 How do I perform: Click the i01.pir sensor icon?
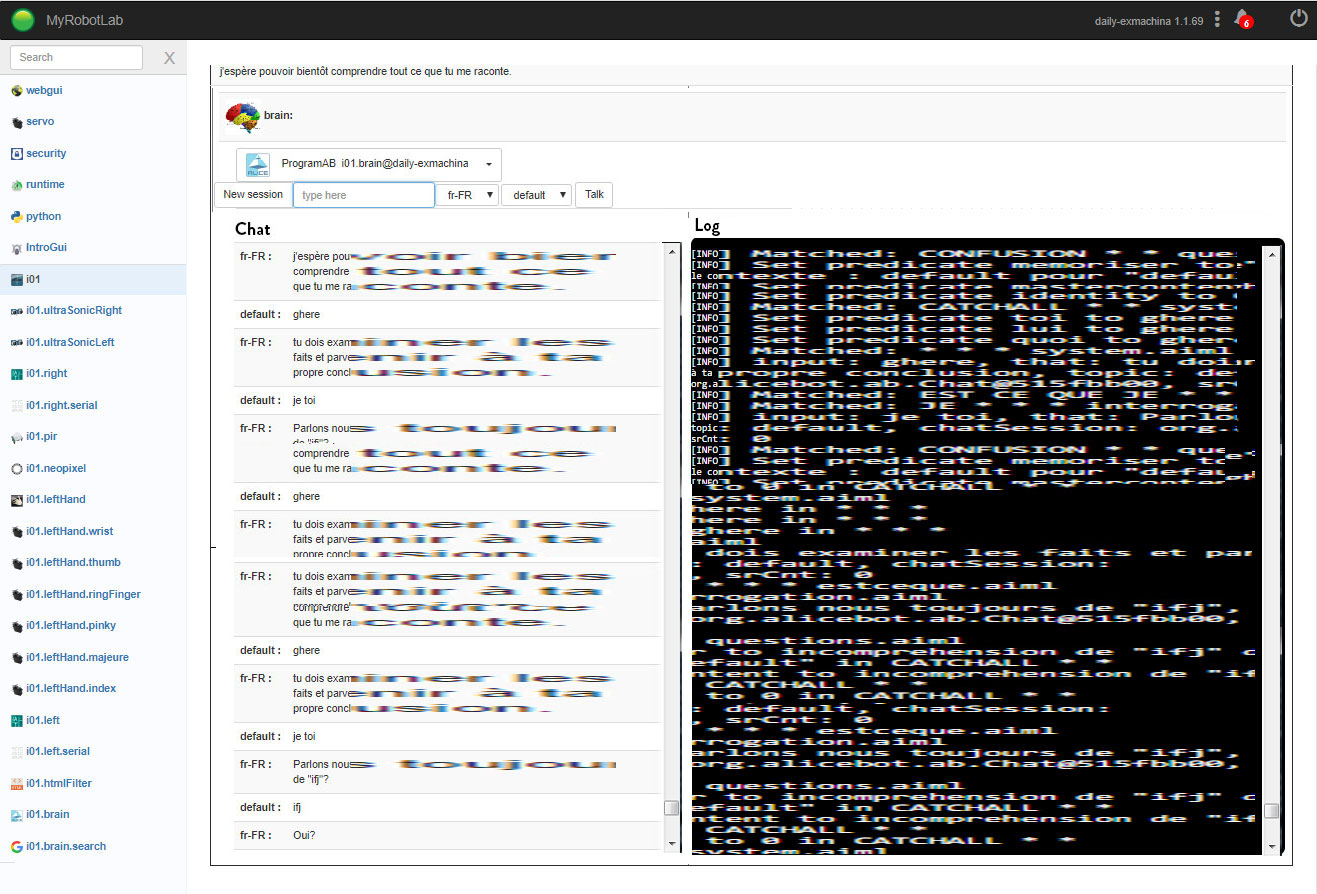(16, 437)
